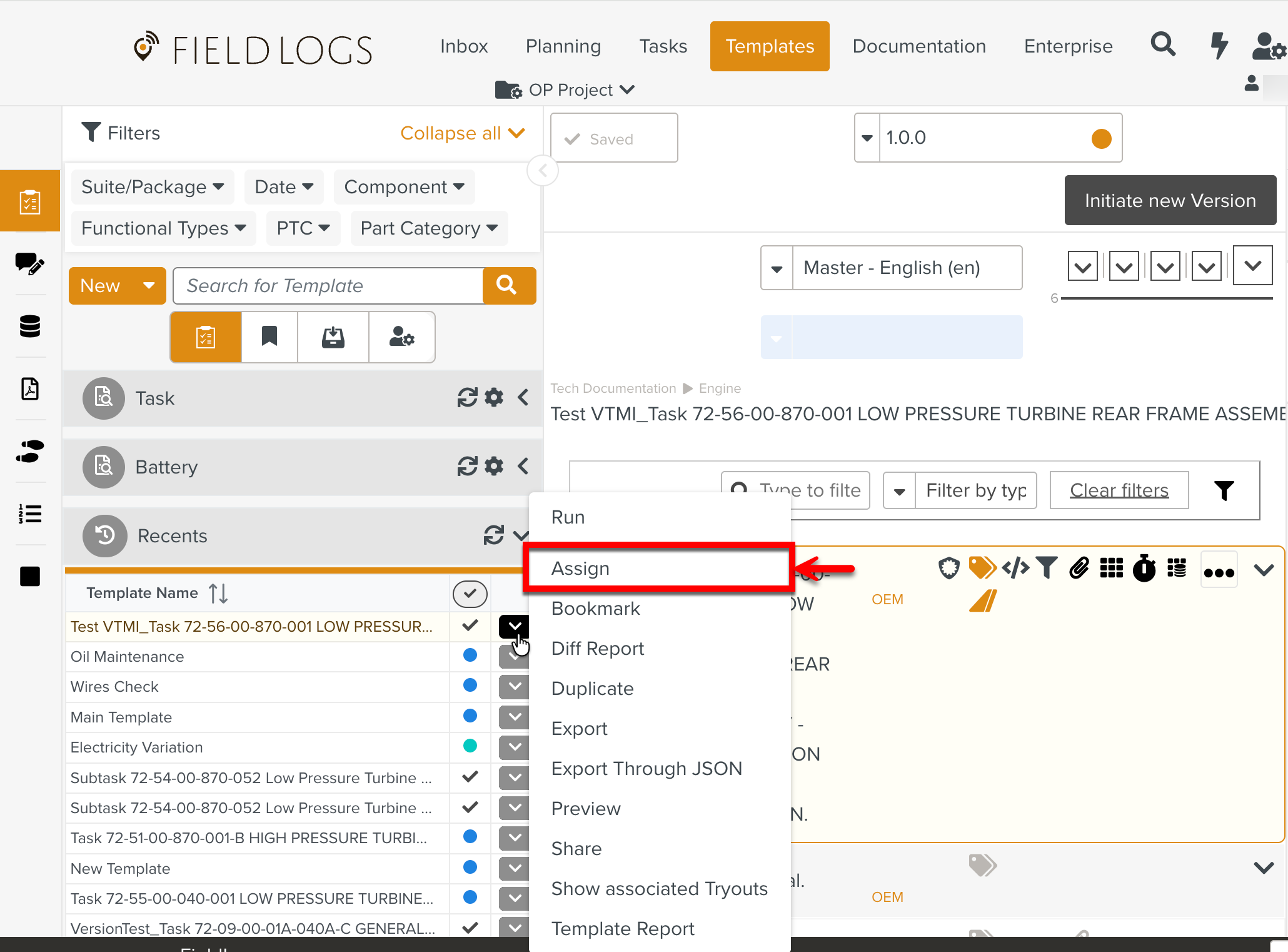The height and width of the screenshot is (952, 1288).
Task: Click the Search for Template field
Action: (x=328, y=286)
